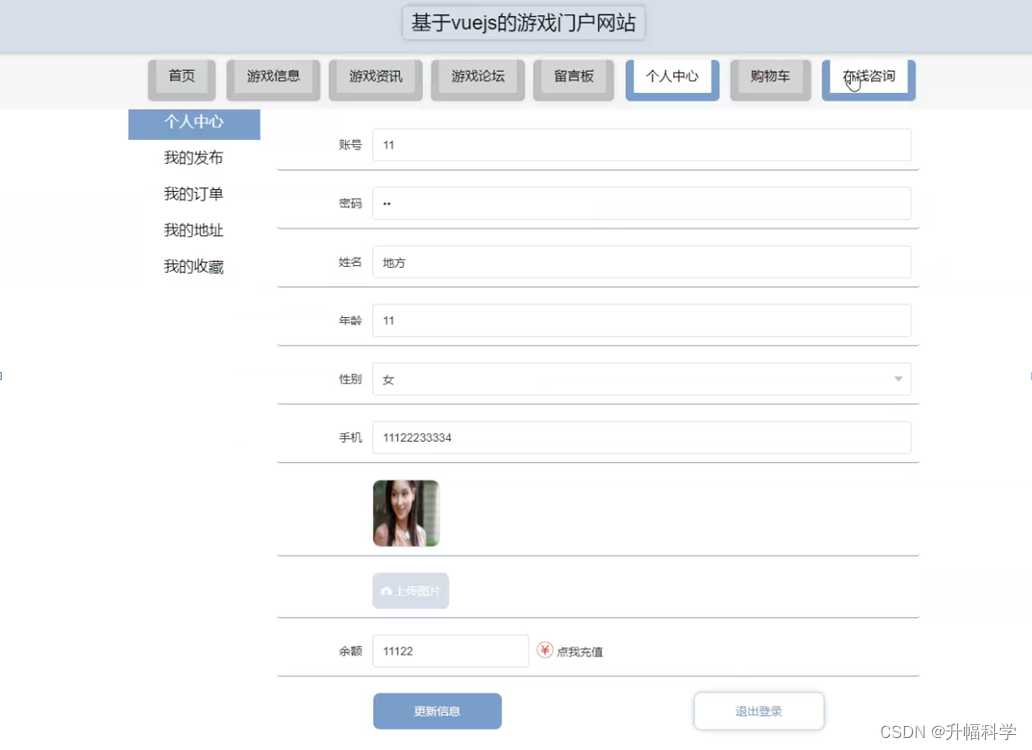Open the 购物车 shopping cart section
The width and height of the screenshot is (1032, 750).
pos(769,76)
